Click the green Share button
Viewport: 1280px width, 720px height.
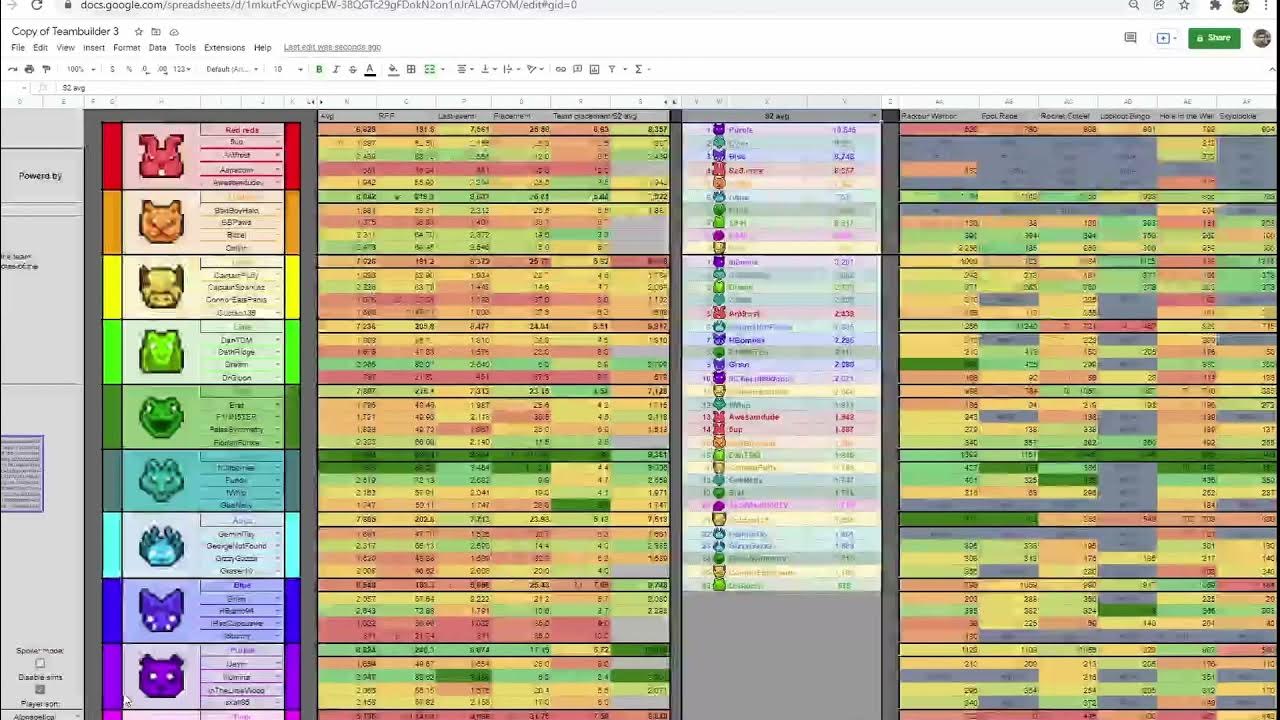(x=1214, y=38)
